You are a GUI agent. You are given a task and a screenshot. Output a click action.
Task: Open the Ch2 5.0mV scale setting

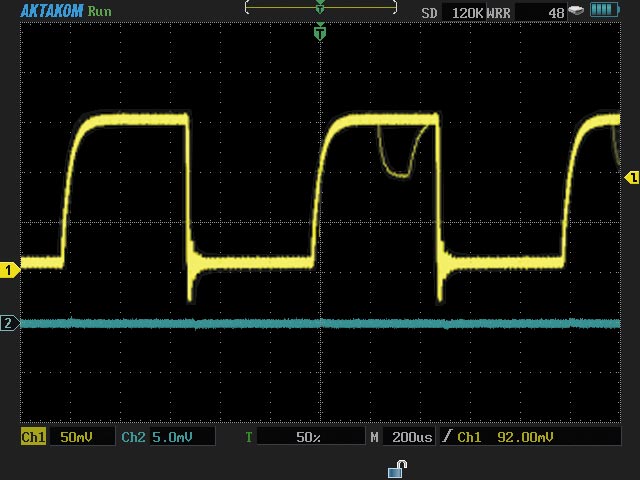[x=180, y=437]
